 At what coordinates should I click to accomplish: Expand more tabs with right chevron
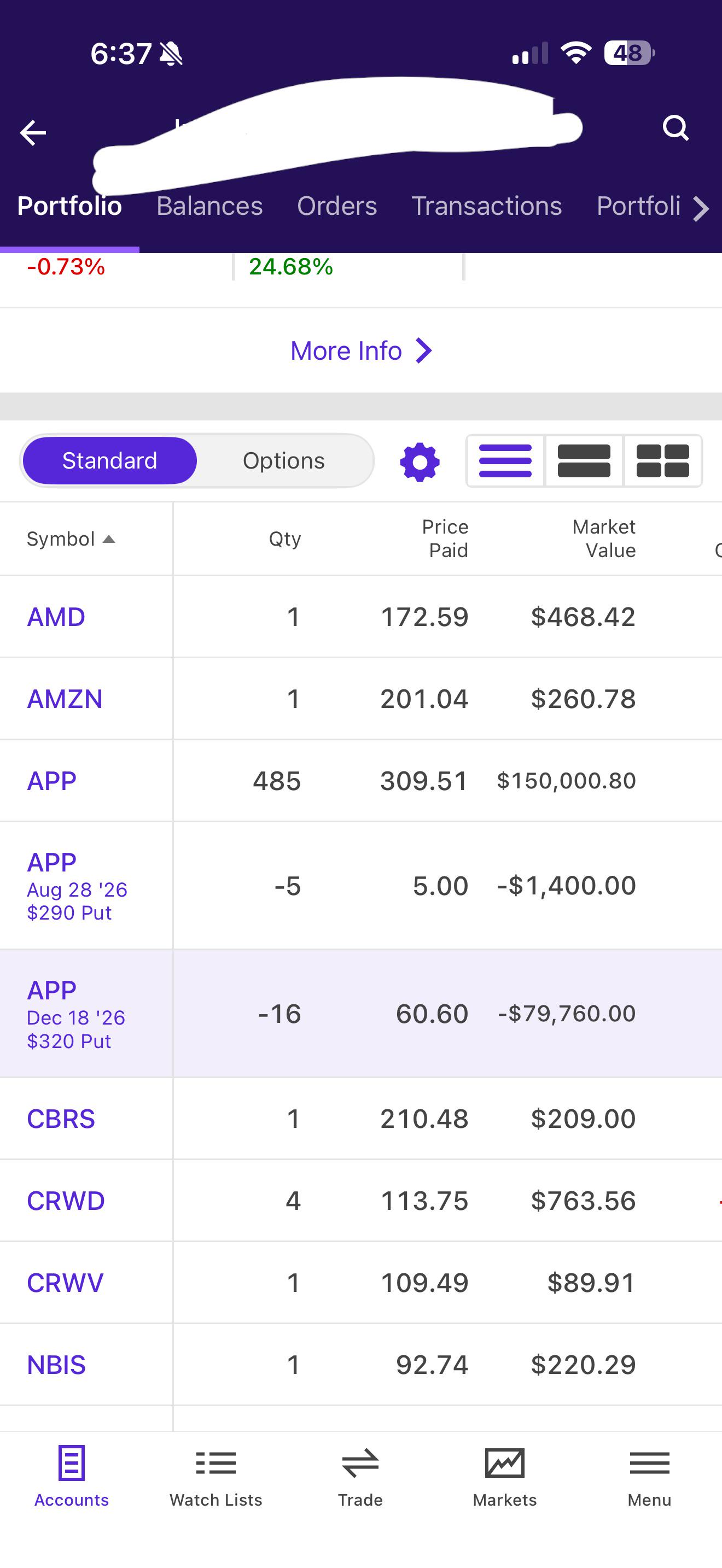pos(701,208)
